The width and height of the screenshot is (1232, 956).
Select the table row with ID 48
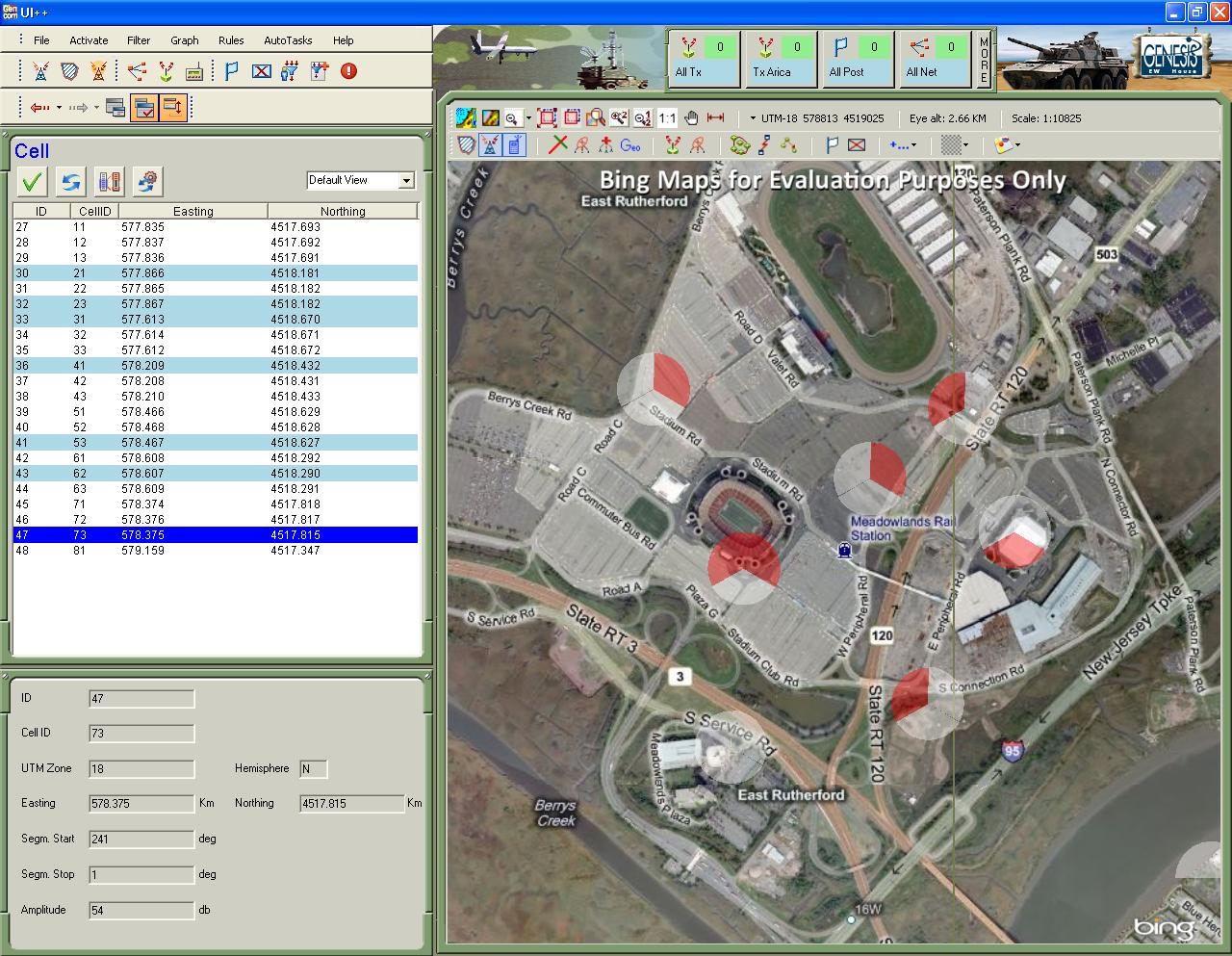[216, 551]
